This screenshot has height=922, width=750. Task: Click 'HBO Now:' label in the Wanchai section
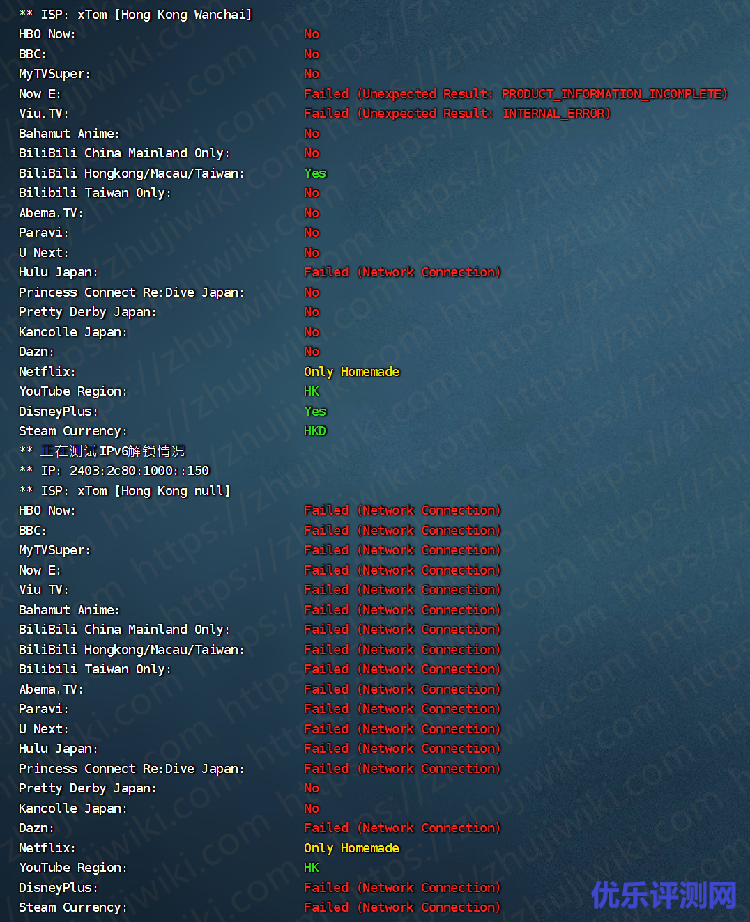pos(48,34)
